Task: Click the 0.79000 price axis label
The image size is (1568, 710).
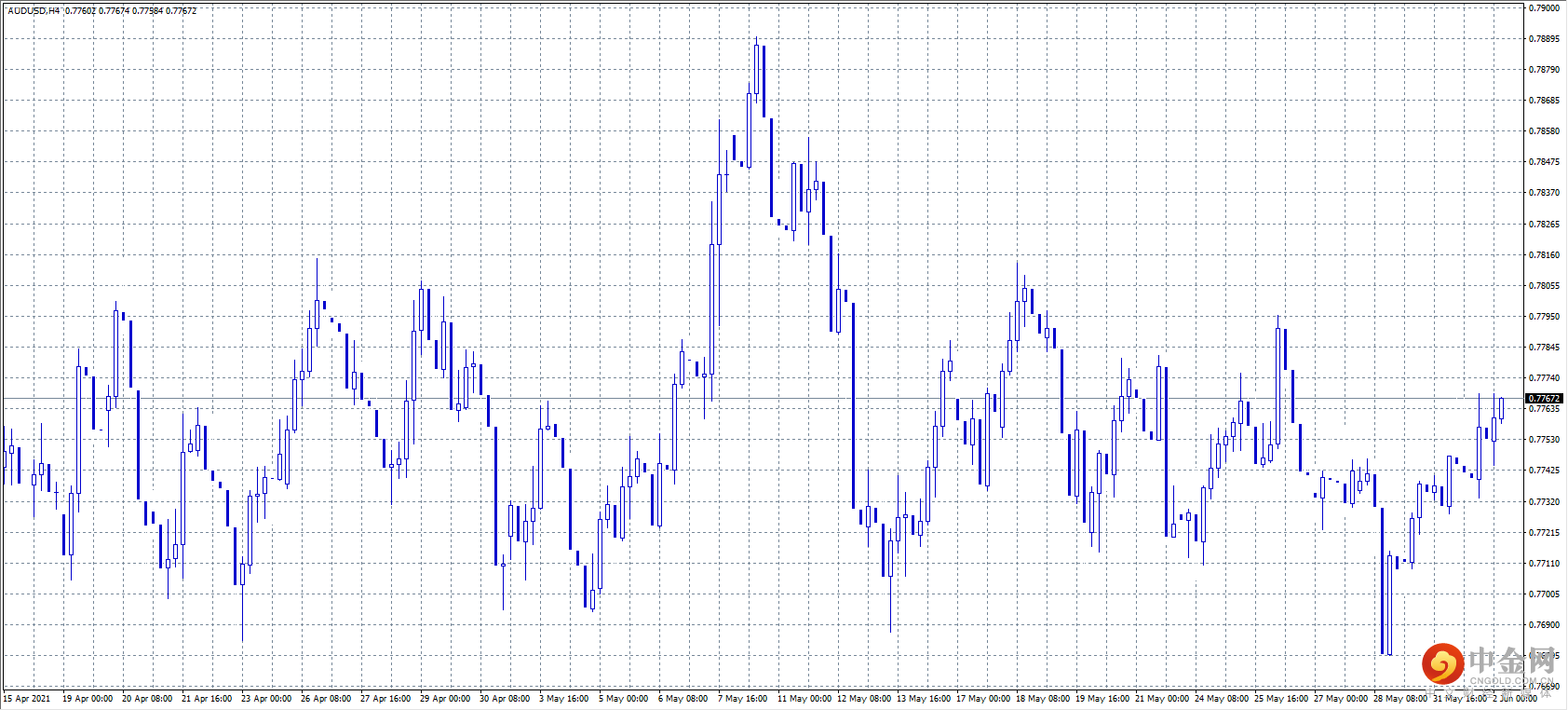Action: tap(1544, 7)
